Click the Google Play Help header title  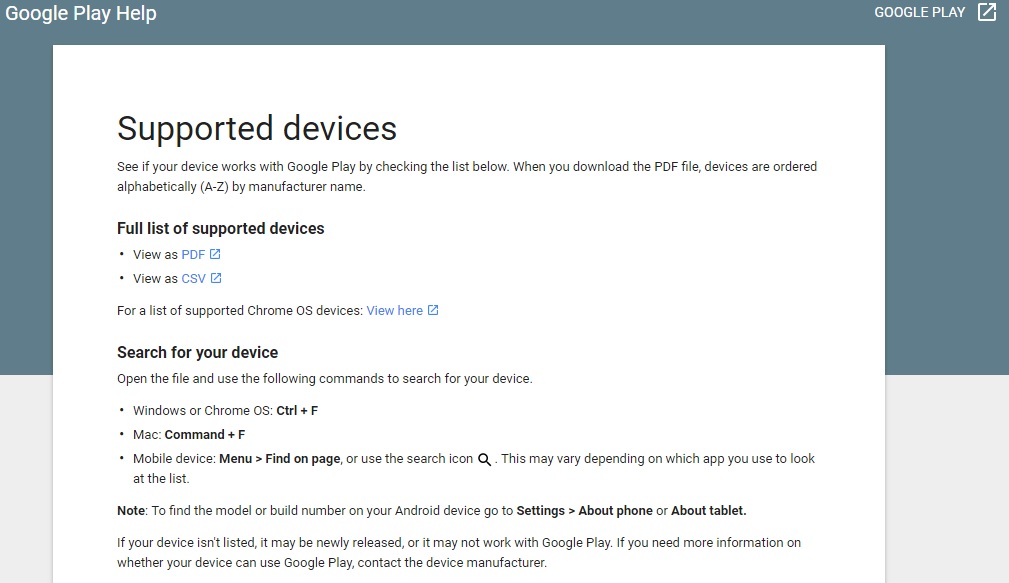(x=81, y=14)
